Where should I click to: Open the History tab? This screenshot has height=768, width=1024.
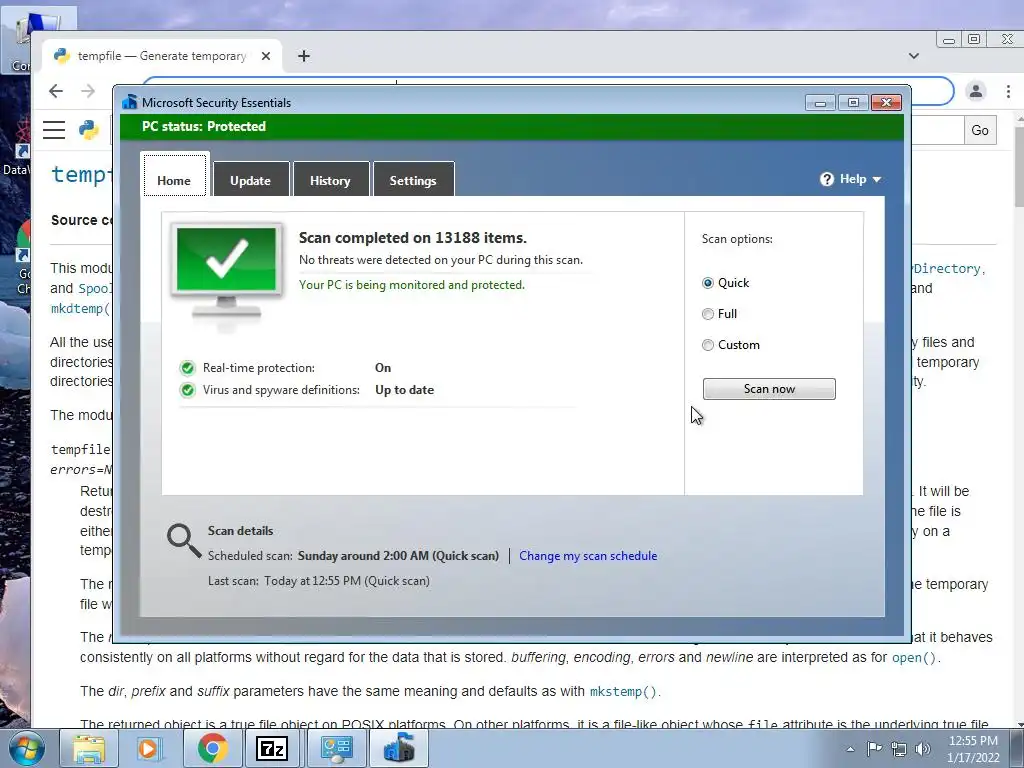point(330,180)
